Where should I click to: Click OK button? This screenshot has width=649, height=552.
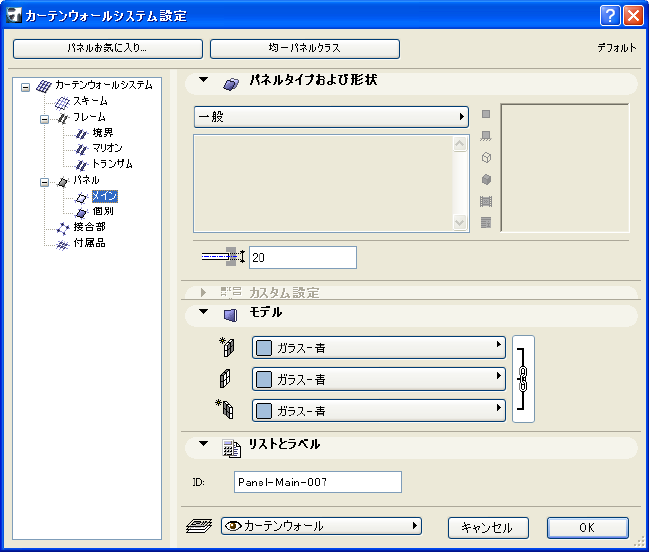point(588,528)
